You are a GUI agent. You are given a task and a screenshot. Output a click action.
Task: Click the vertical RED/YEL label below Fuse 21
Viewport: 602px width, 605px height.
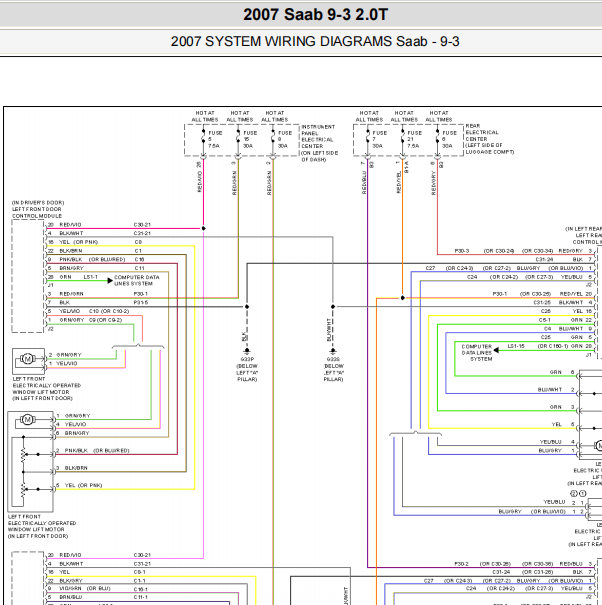click(399, 183)
